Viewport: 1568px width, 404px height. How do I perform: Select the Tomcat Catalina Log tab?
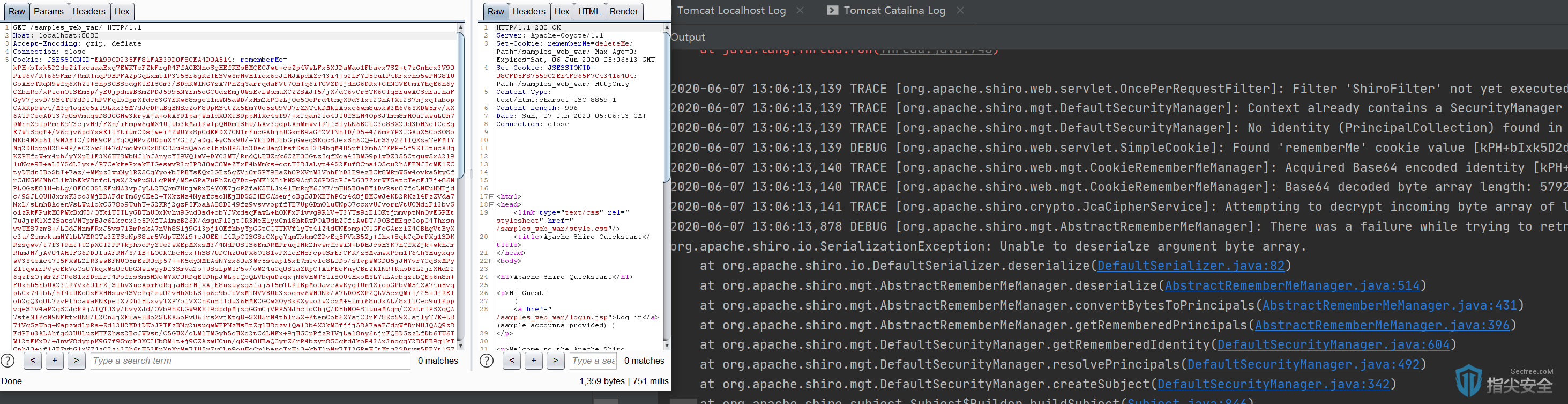coord(894,10)
